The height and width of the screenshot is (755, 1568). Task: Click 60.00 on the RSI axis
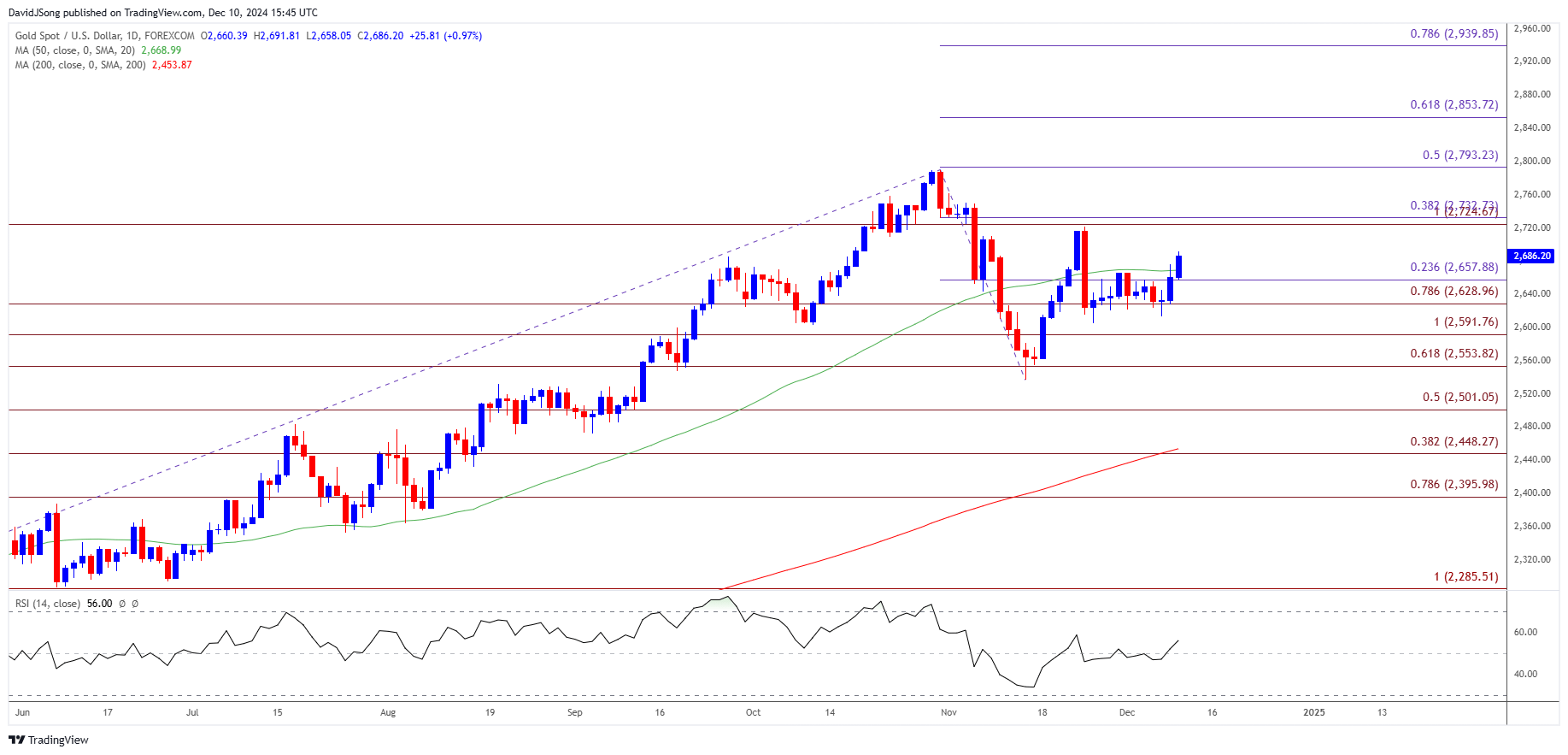point(1525,632)
